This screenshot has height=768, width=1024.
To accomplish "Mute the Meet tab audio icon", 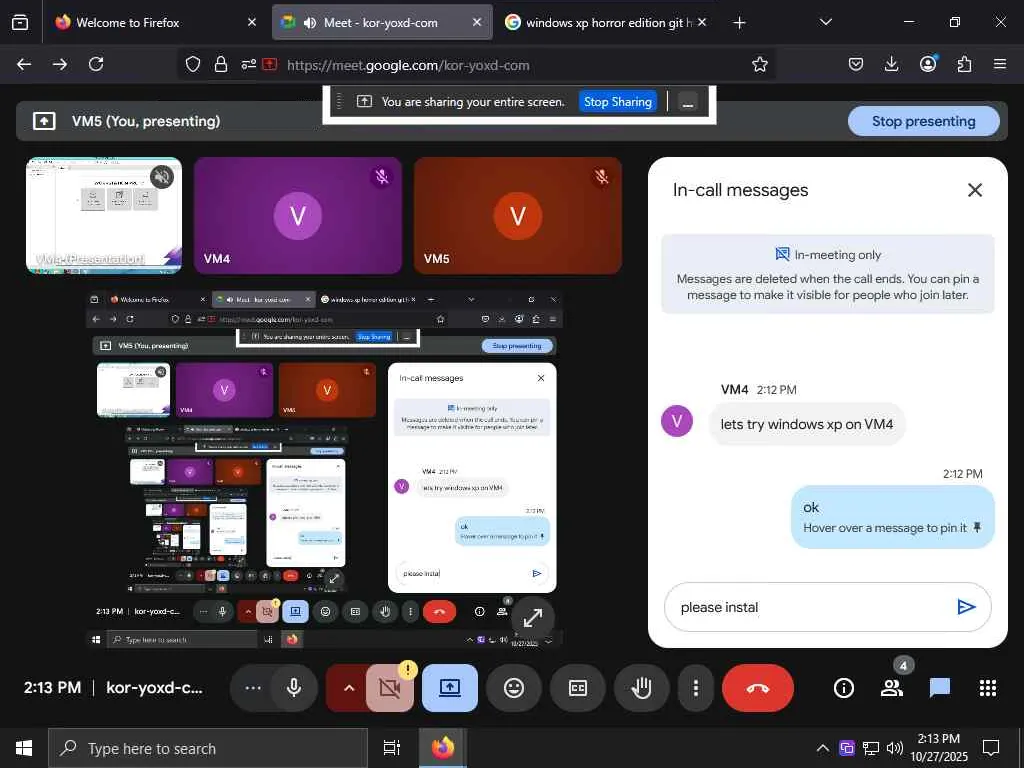I will [310, 22].
